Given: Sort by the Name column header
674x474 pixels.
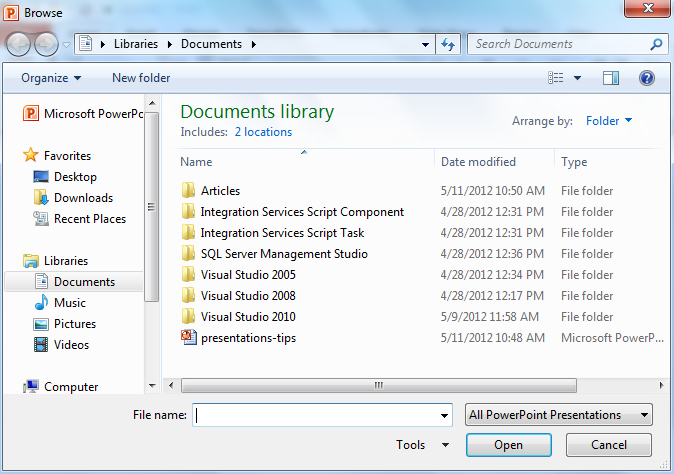Looking at the screenshot, I should click(196, 162).
